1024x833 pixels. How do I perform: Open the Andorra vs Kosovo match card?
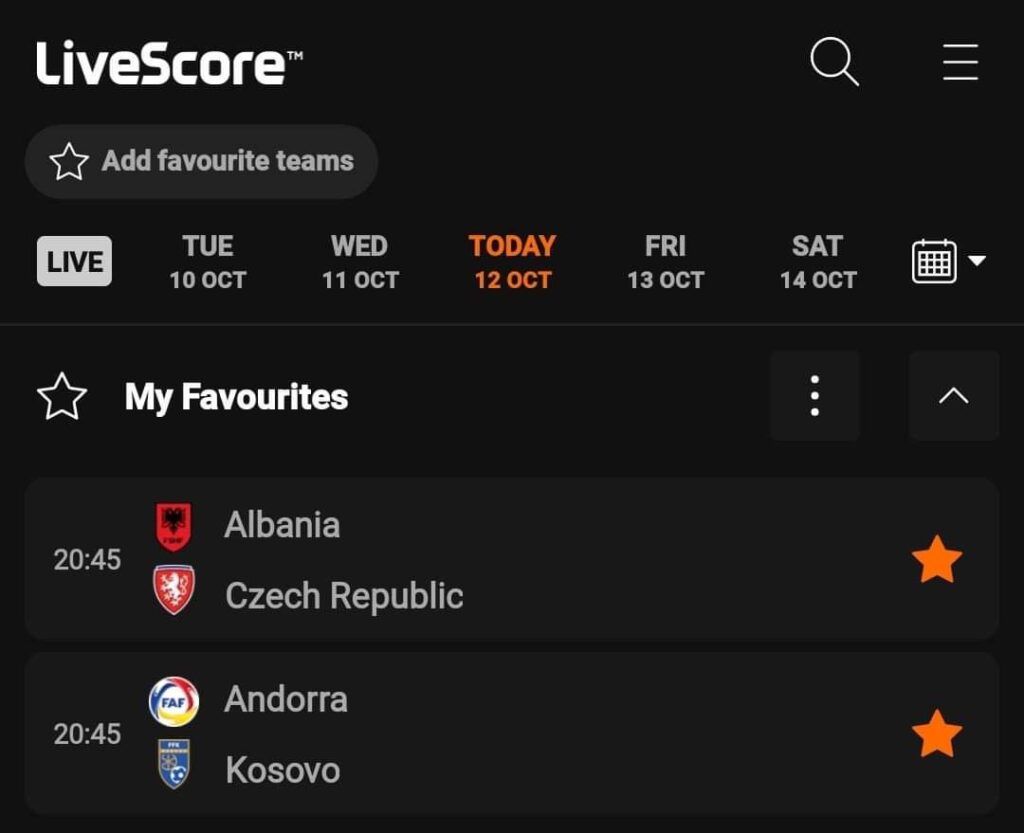click(512, 734)
